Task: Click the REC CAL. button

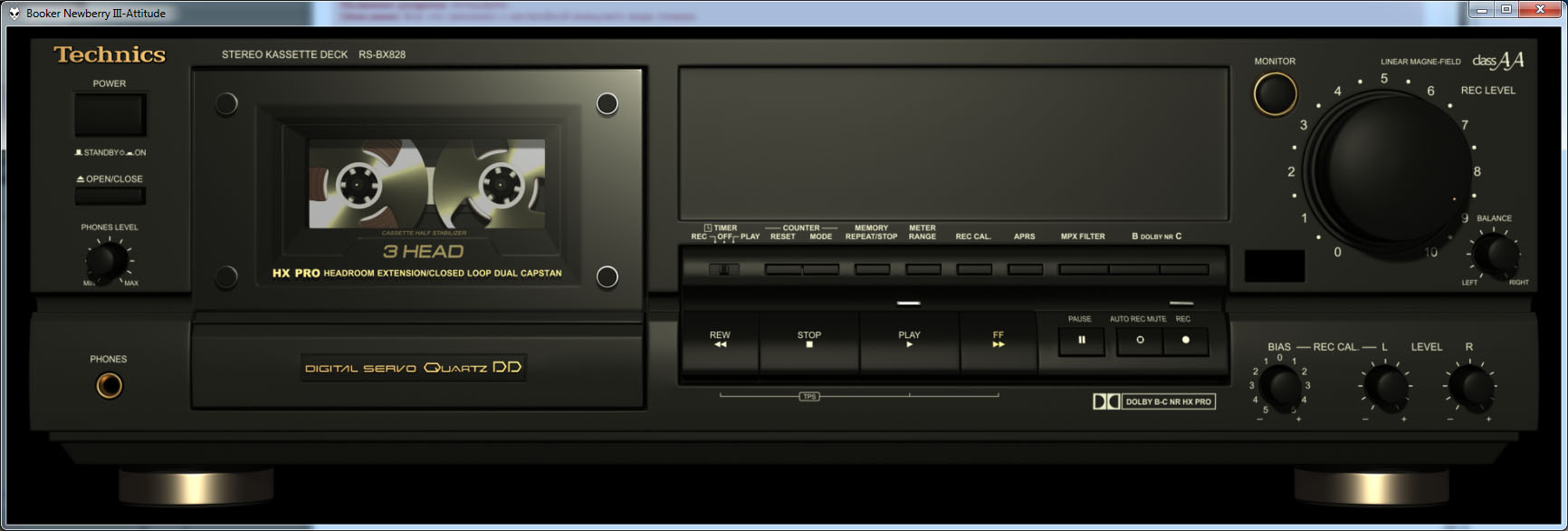Action: click(x=974, y=269)
